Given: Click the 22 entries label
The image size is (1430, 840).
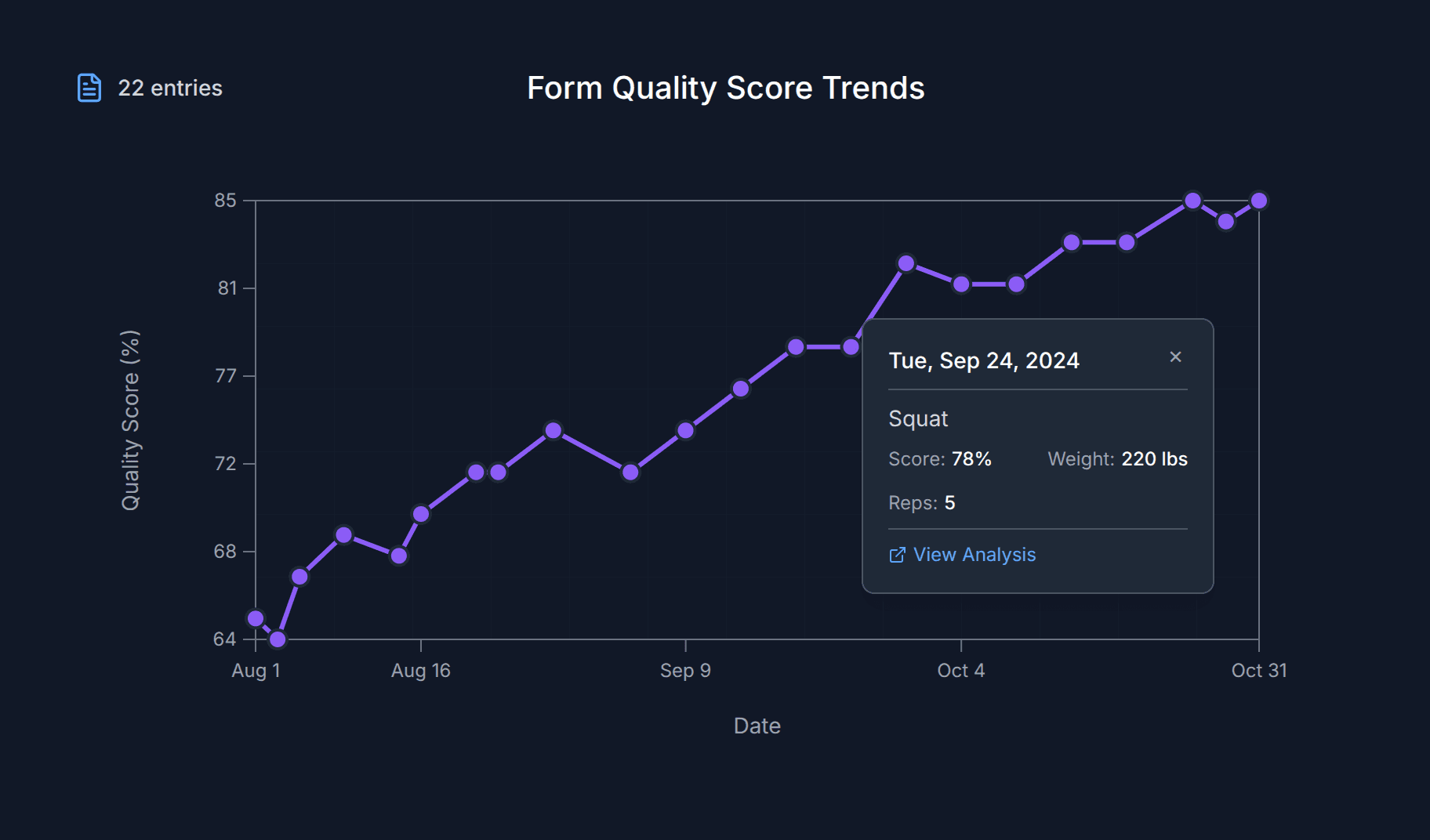Looking at the screenshot, I should click(170, 88).
